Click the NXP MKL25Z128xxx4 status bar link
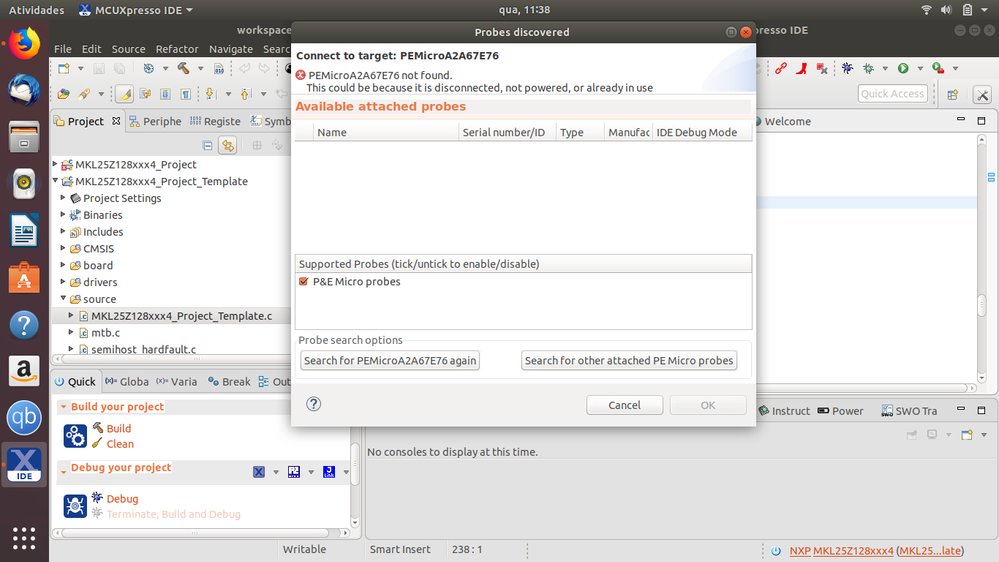Screen dimensions: 999x562 click(x=841, y=551)
